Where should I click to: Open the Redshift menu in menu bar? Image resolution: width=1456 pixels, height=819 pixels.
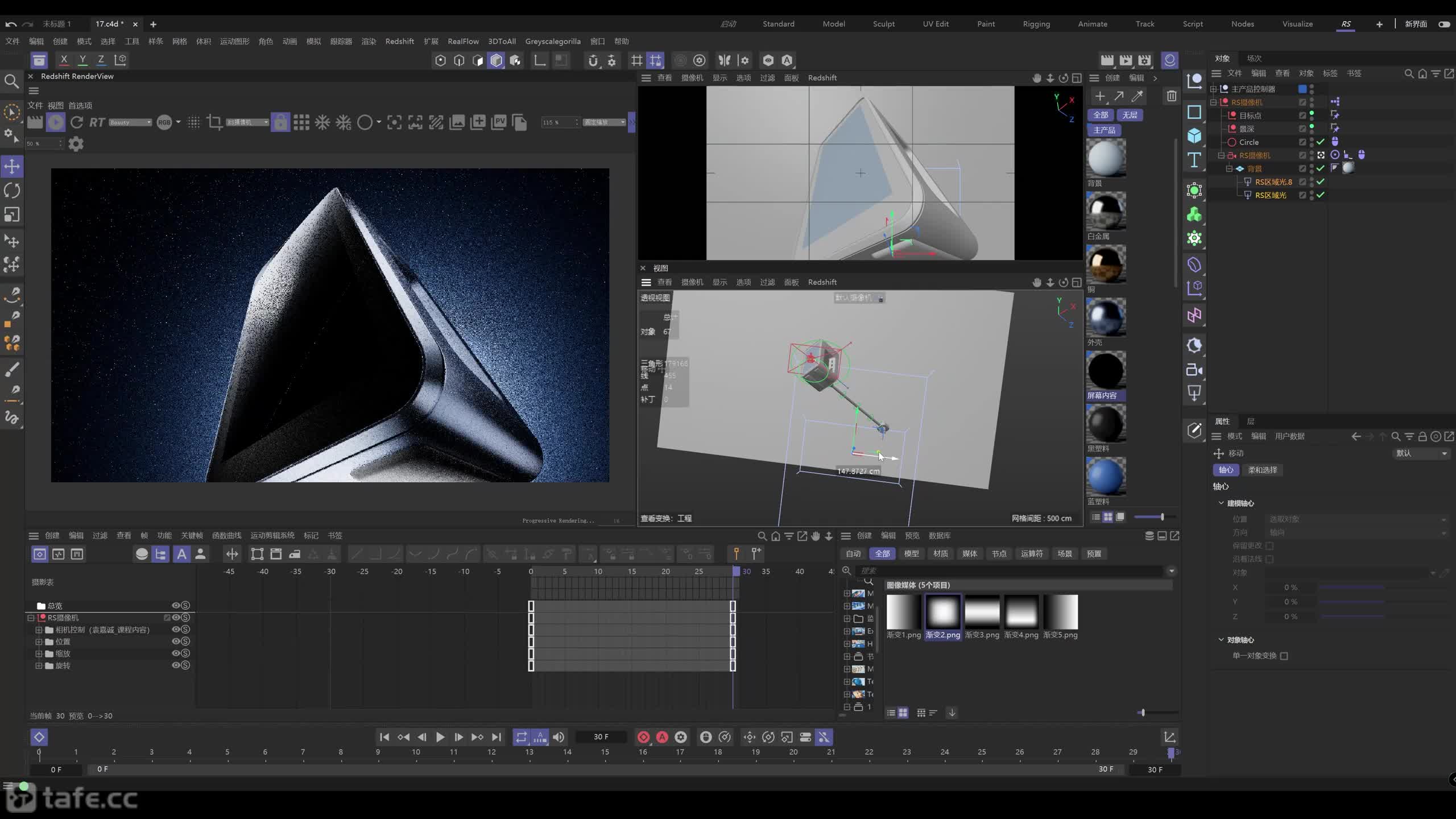click(399, 42)
